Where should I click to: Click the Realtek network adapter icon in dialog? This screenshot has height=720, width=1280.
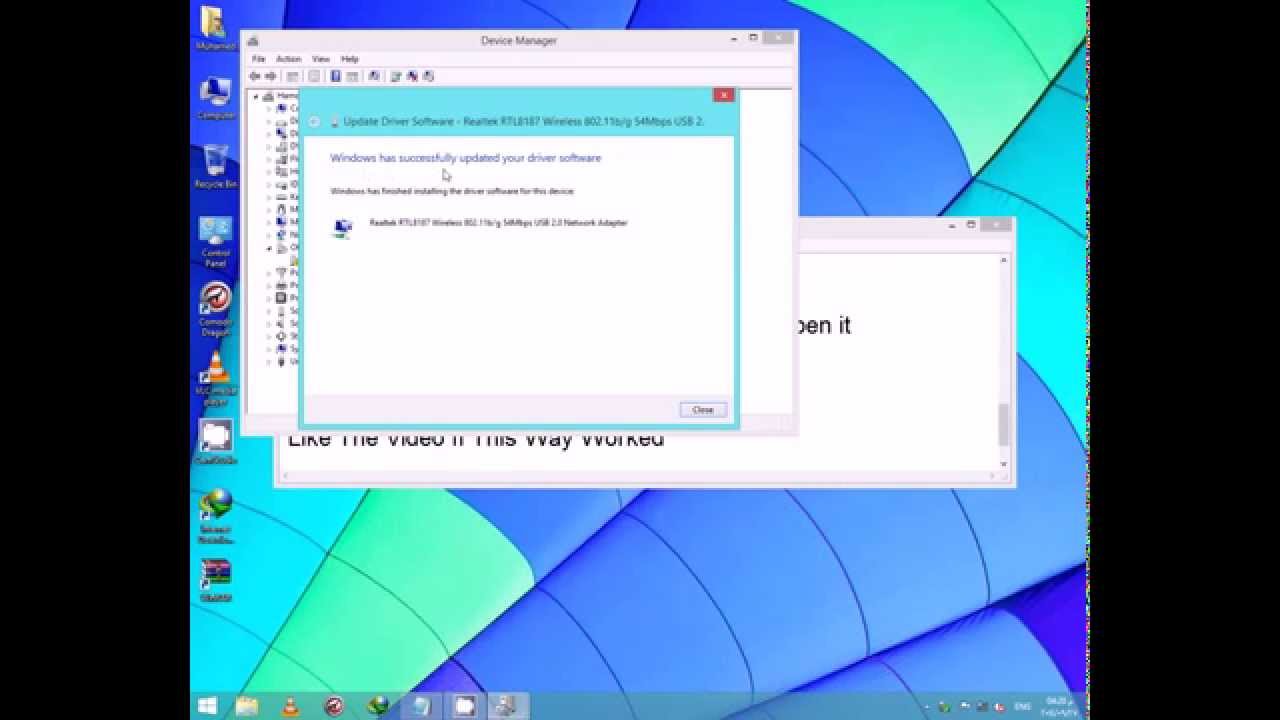343,229
